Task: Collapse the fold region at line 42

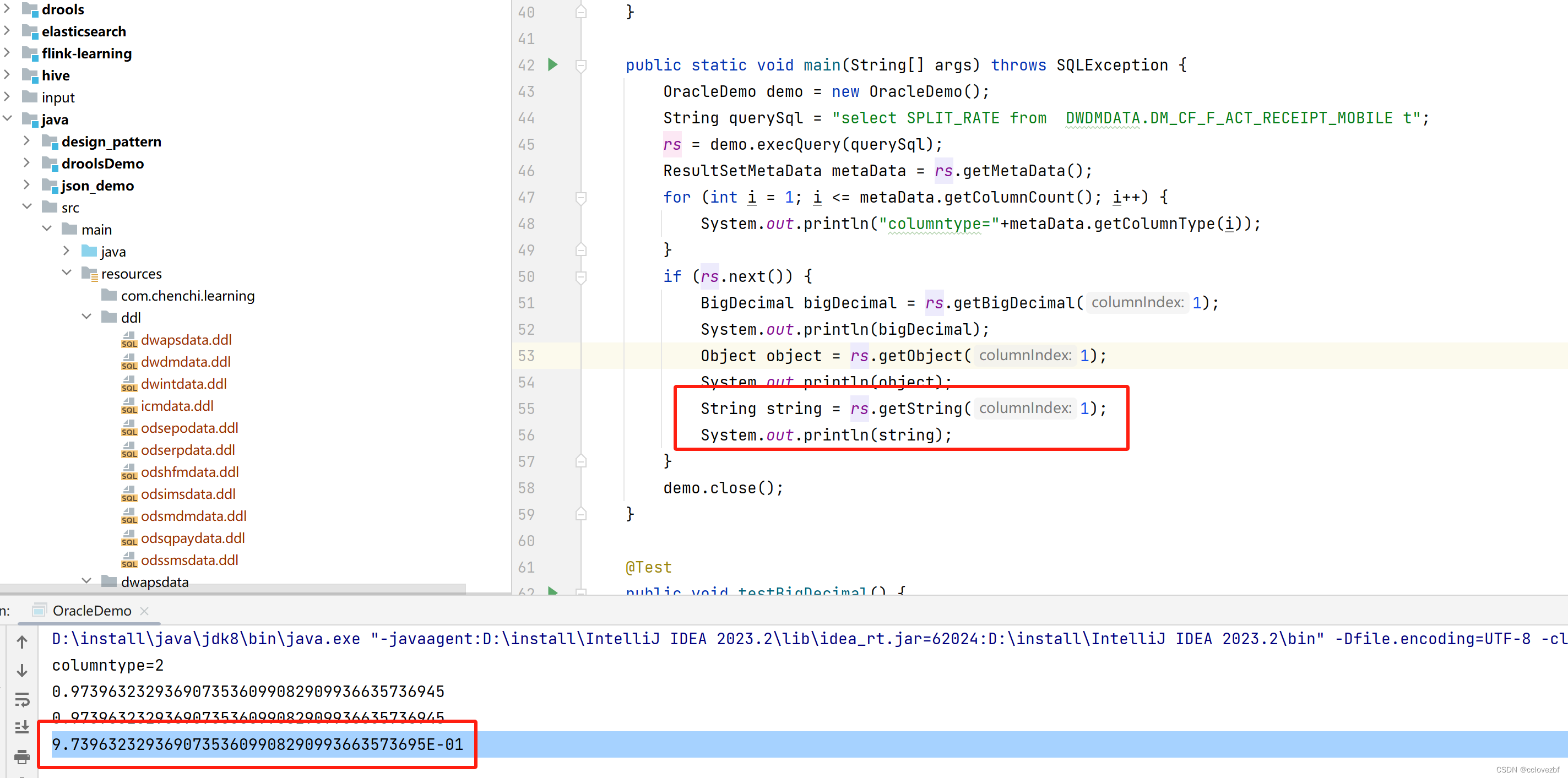Action: click(580, 65)
